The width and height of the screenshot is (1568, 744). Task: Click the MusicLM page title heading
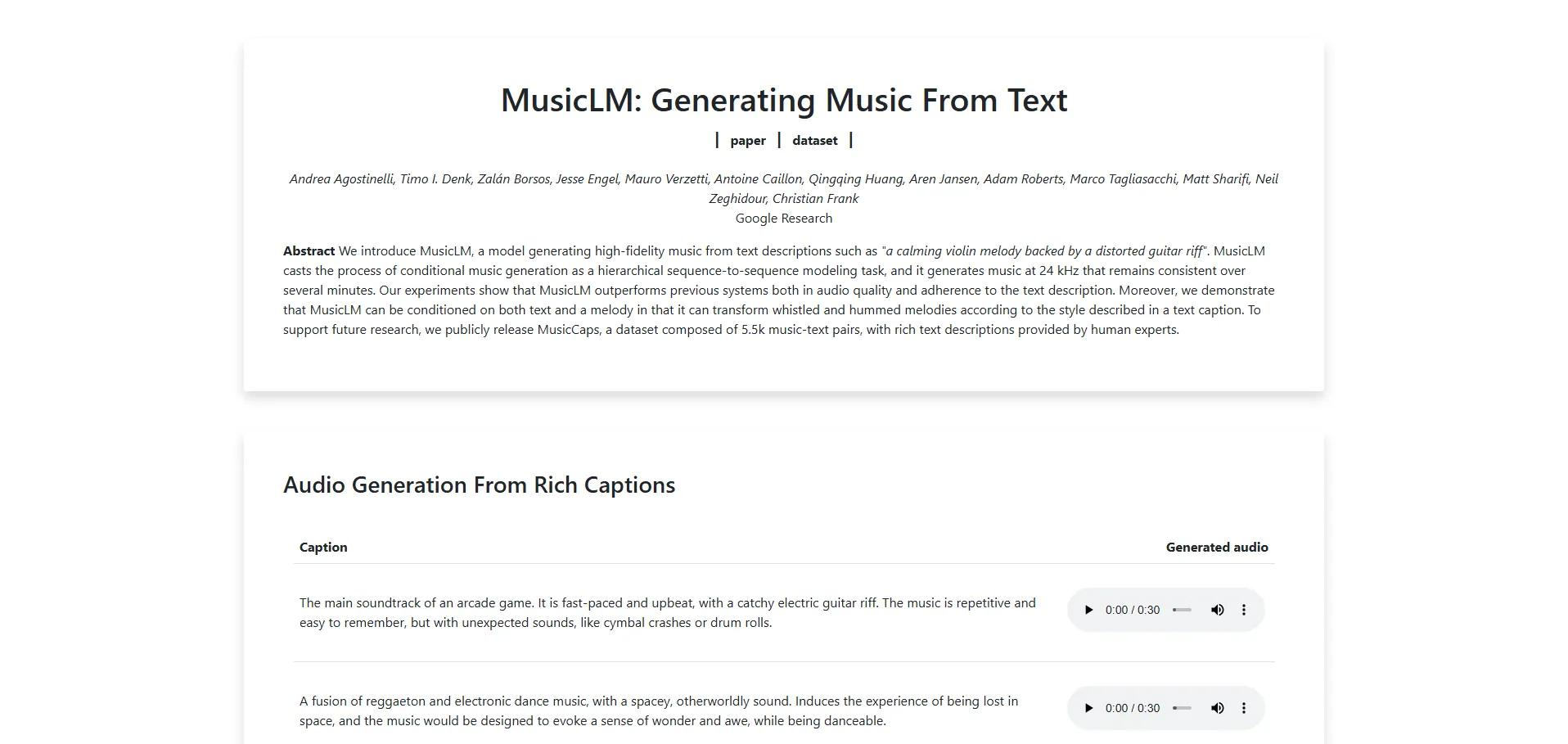(x=783, y=101)
